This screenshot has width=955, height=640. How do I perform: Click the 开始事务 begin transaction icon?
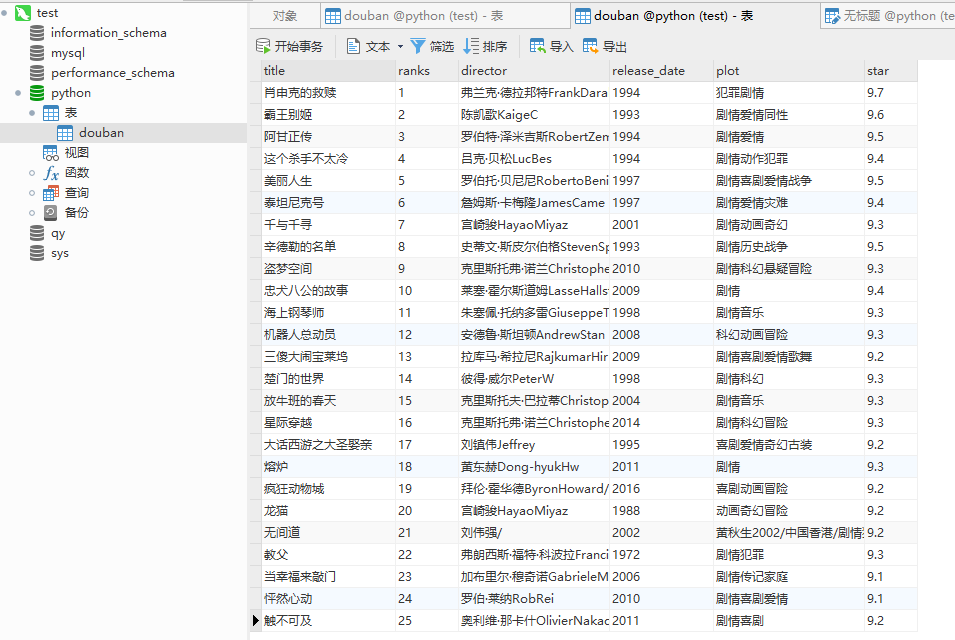[x=264, y=46]
